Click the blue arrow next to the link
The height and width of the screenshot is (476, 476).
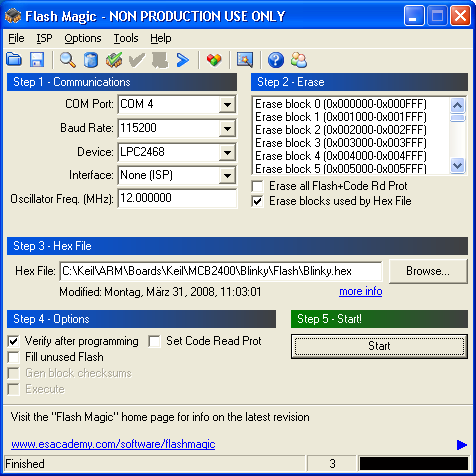coord(462,445)
